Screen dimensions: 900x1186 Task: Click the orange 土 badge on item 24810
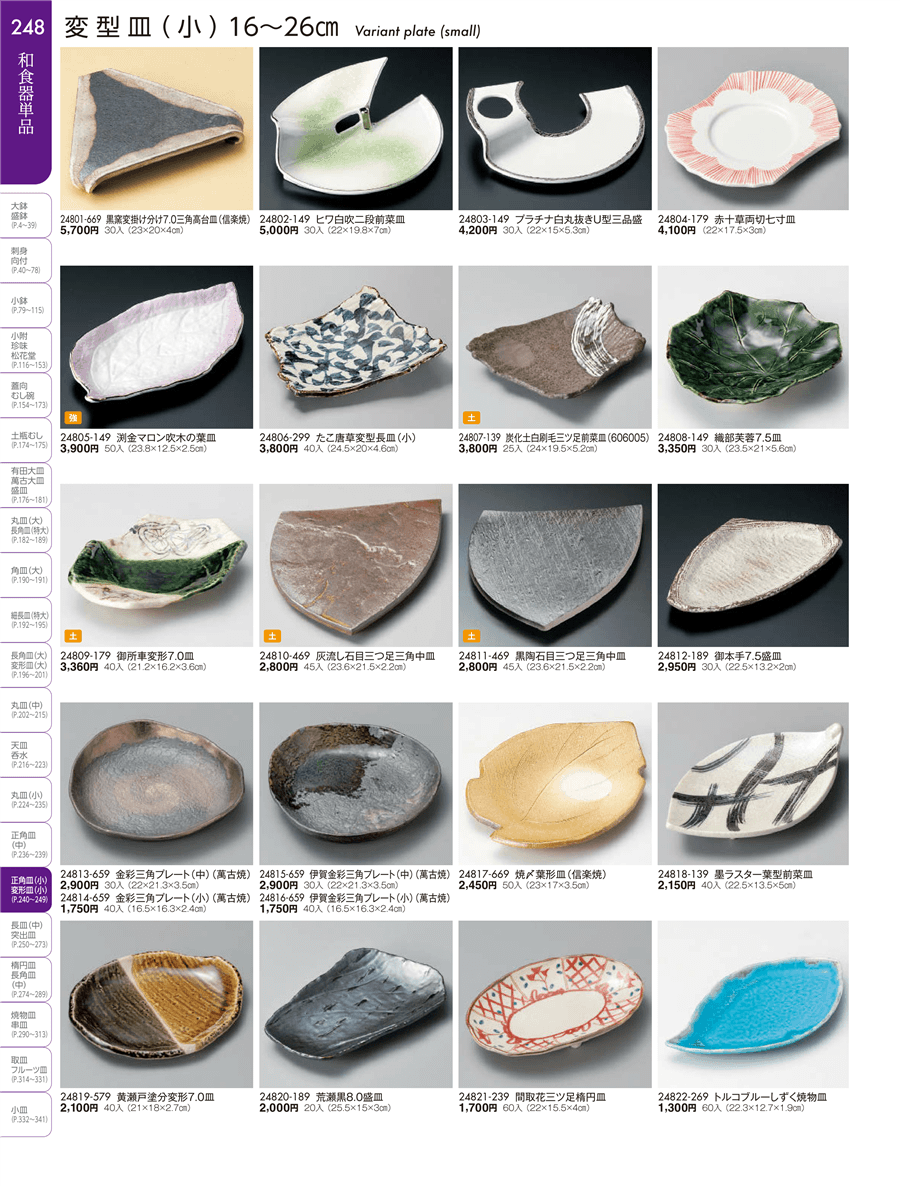click(x=272, y=636)
